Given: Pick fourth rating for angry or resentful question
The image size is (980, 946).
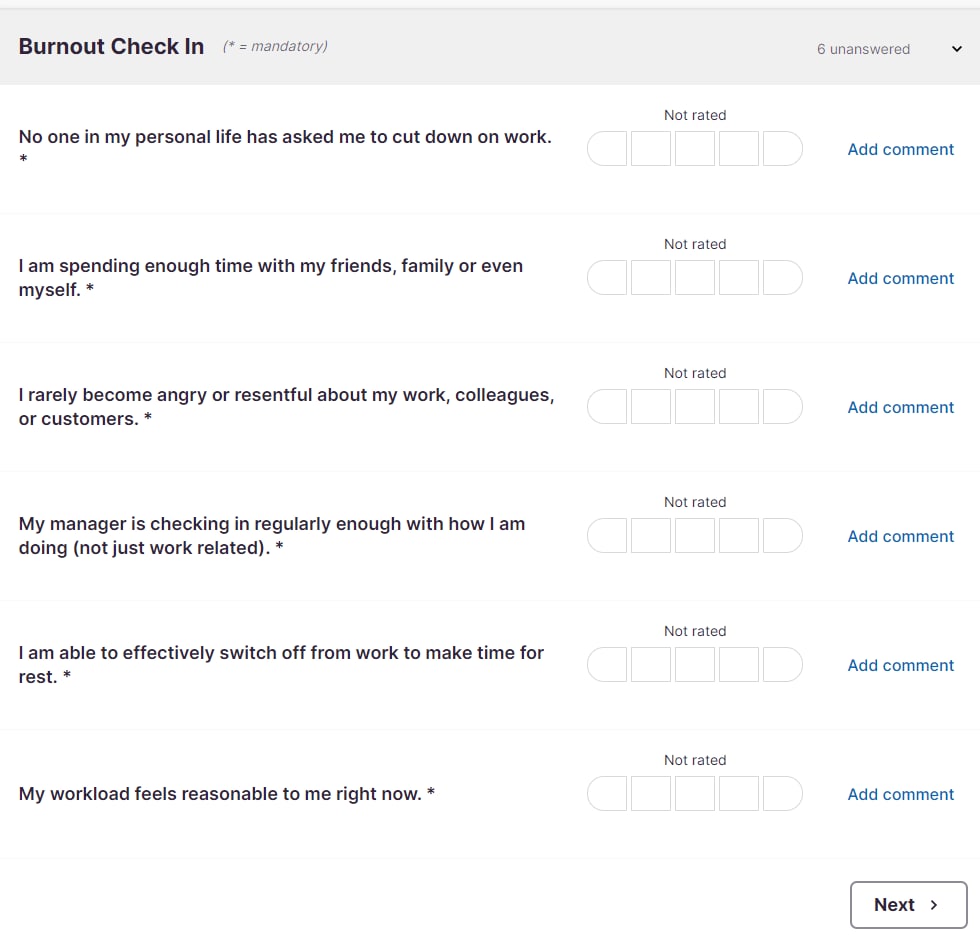Looking at the screenshot, I should click(x=739, y=407).
